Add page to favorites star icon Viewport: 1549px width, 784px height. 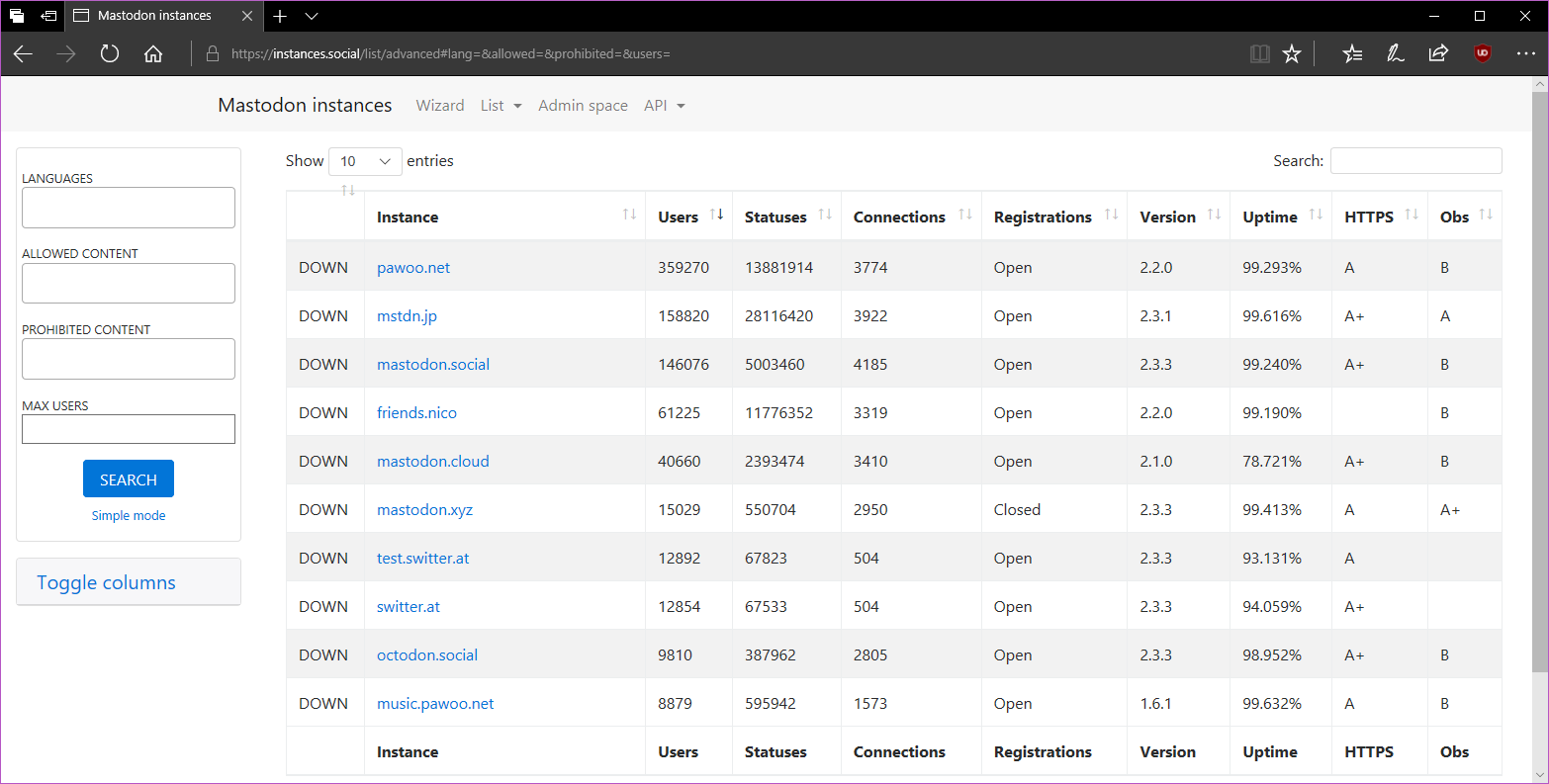pyautogui.click(x=1292, y=54)
